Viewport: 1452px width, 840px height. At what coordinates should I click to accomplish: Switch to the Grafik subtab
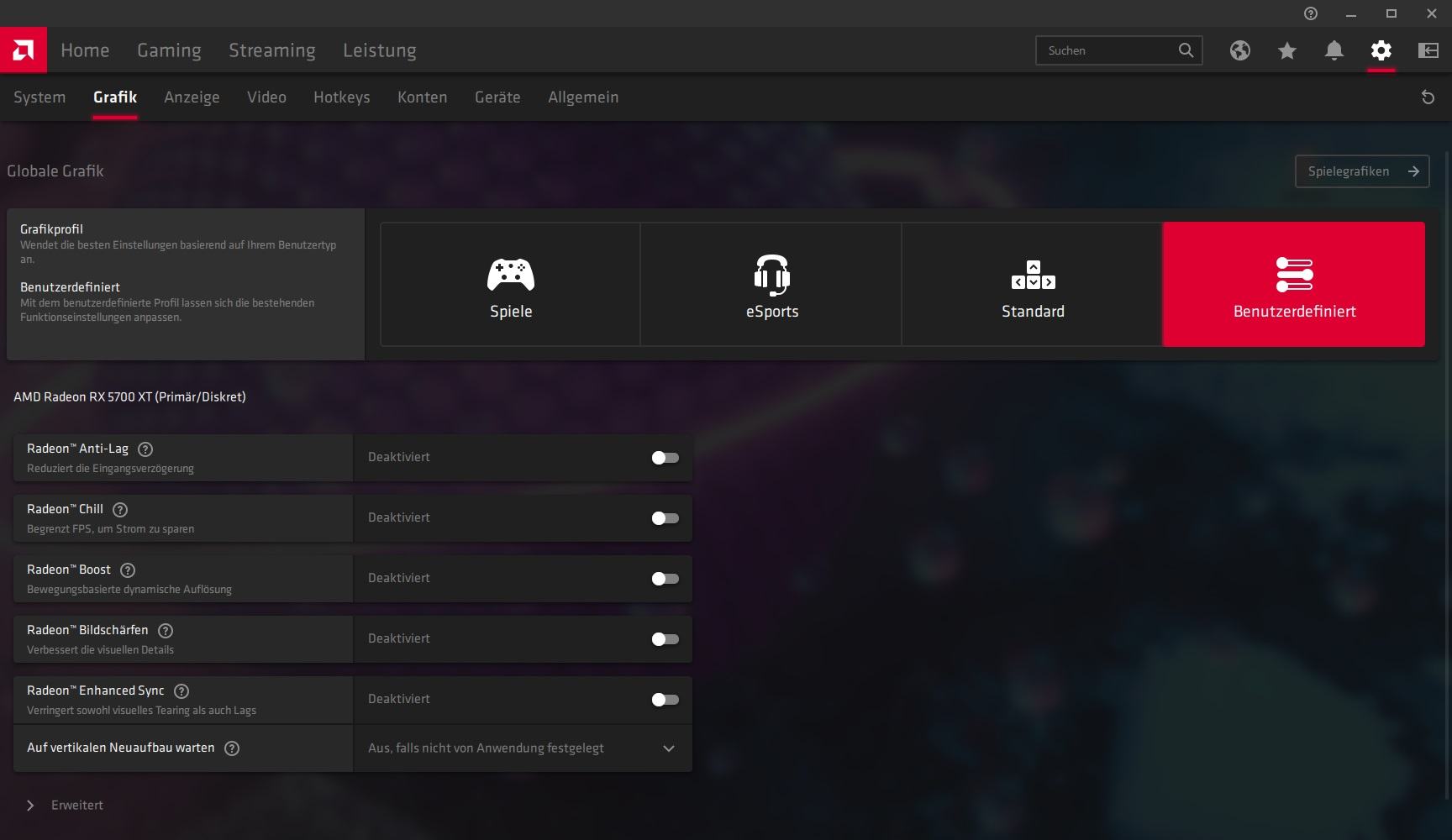click(x=115, y=97)
